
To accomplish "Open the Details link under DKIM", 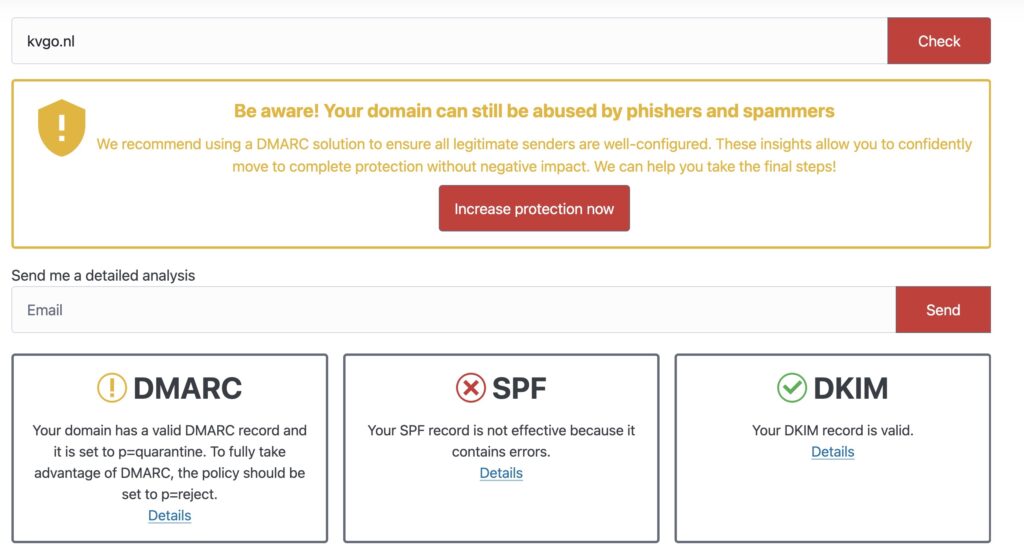I will [x=832, y=452].
